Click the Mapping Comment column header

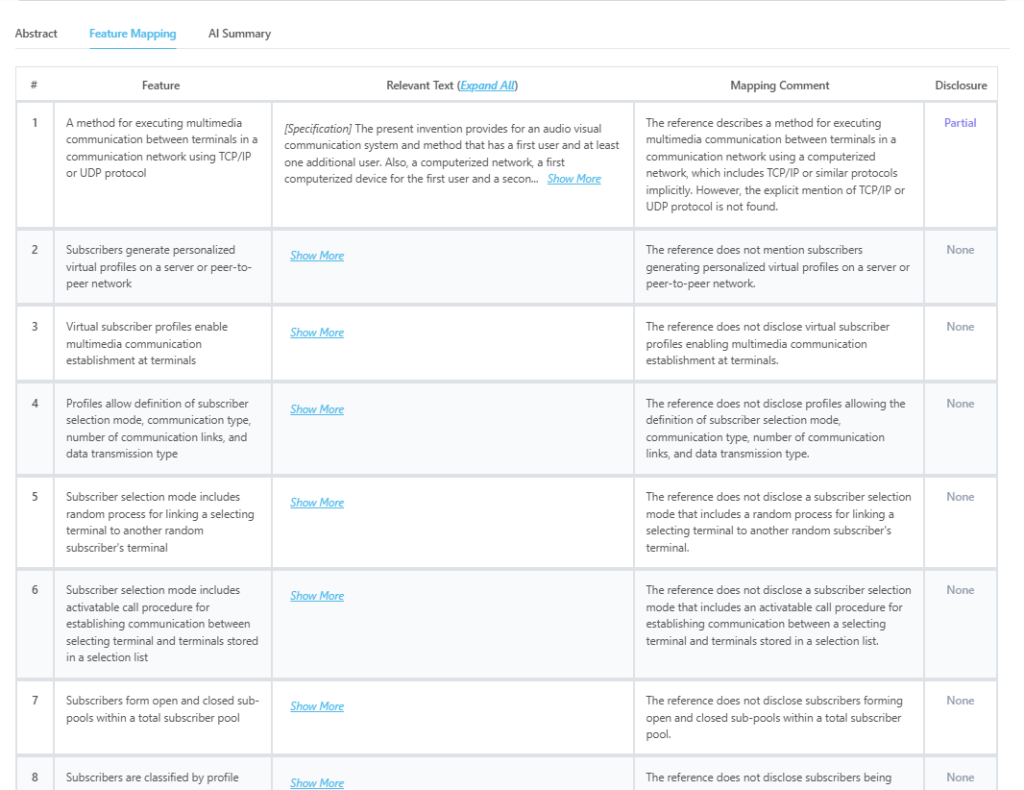click(779, 86)
